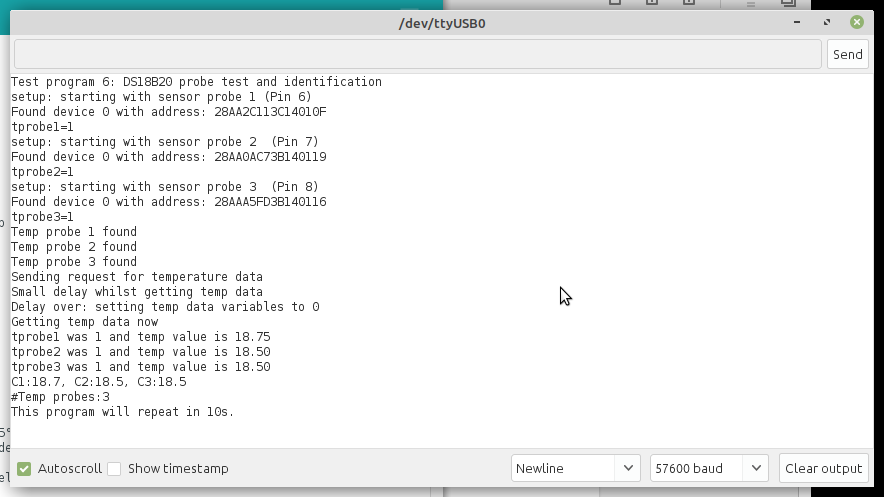Click 'tprobe3 was 1 and temp value is 18.50'

tap(141, 367)
